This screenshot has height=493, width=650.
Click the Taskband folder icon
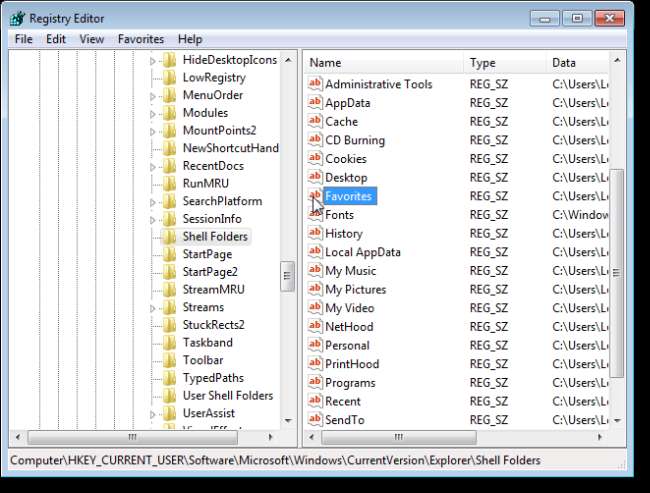(x=169, y=342)
